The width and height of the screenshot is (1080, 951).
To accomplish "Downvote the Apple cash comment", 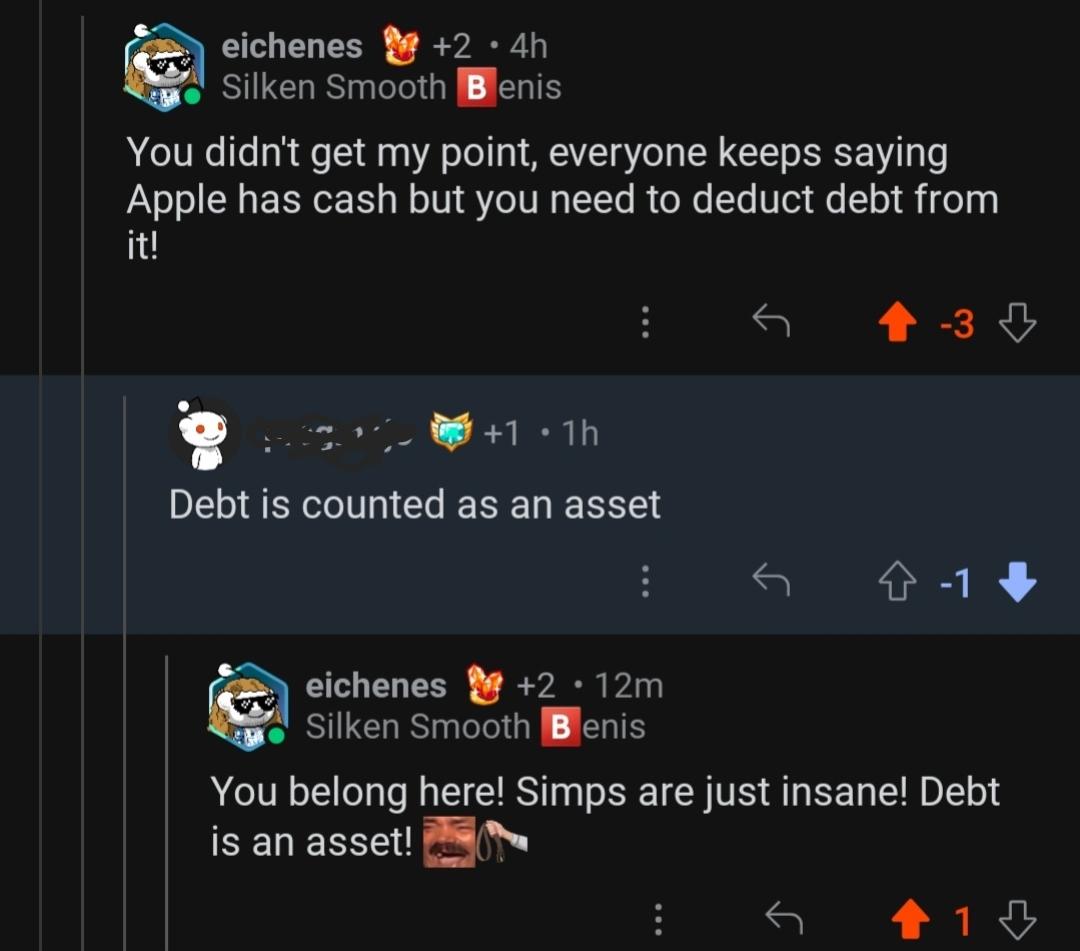I will pyautogui.click(x=1018, y=323).
